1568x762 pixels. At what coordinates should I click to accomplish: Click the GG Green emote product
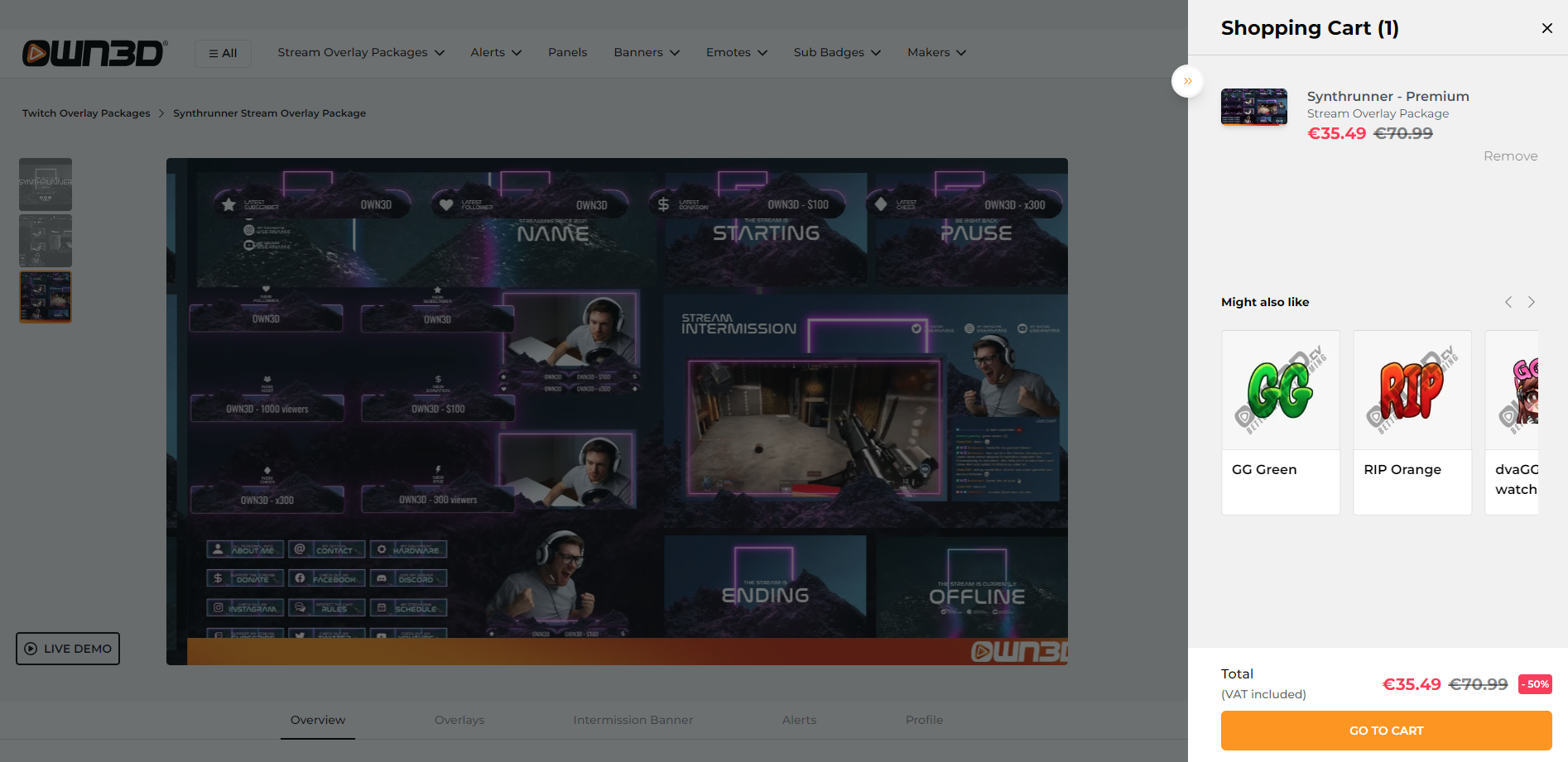point(1280,405)
